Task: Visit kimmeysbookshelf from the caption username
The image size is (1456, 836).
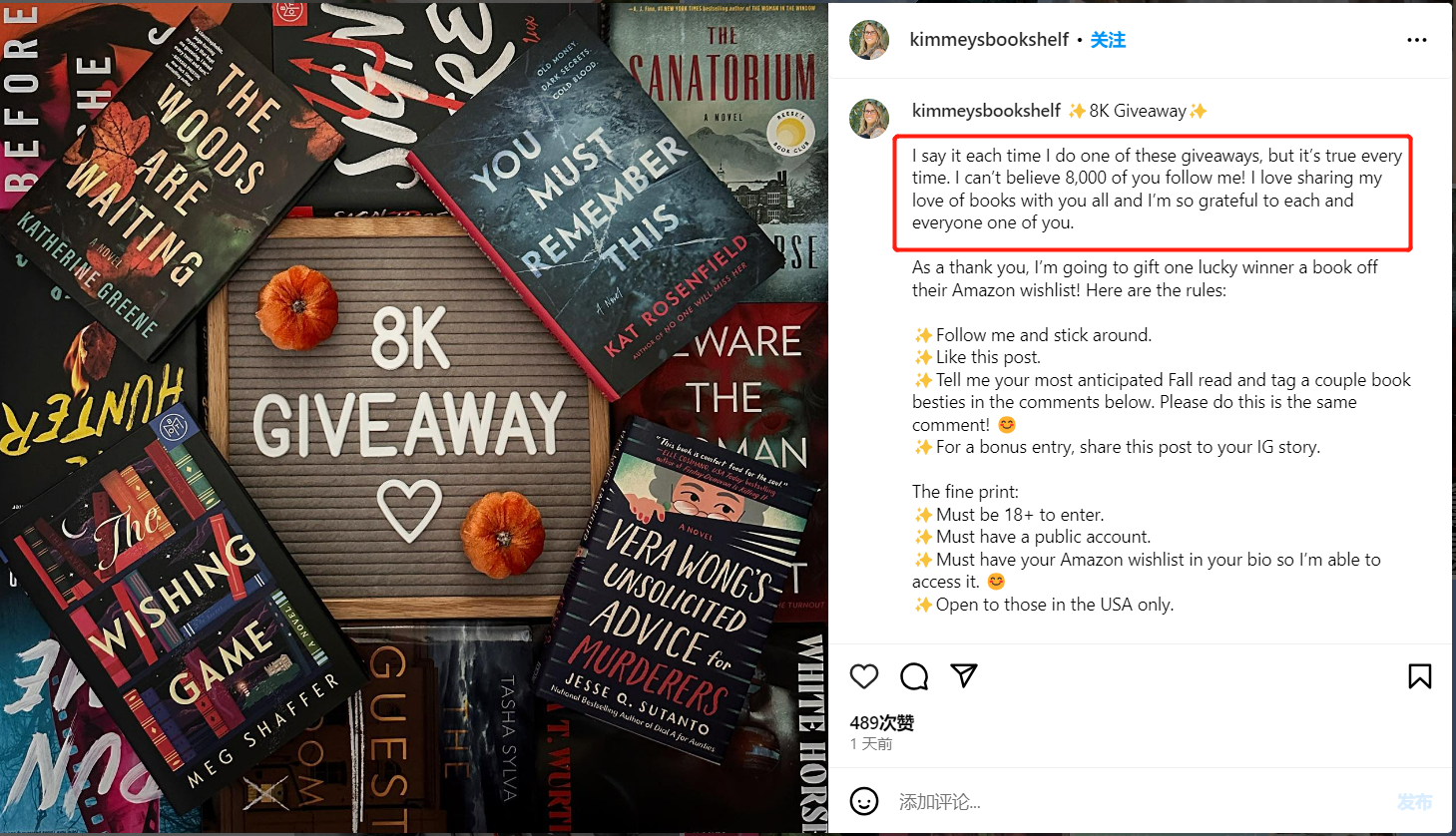Action: (x=986, y=111)
